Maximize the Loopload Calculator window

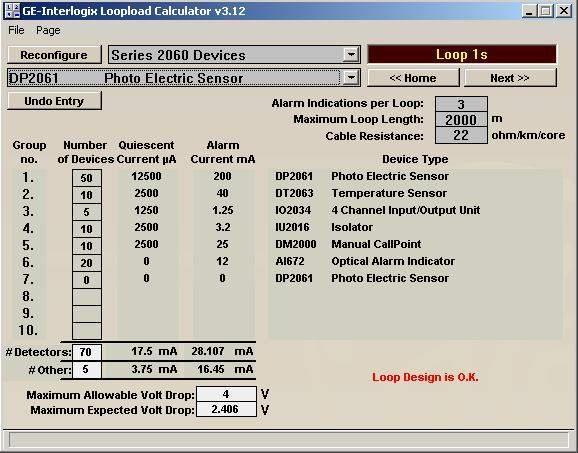(x=546, y=11)
